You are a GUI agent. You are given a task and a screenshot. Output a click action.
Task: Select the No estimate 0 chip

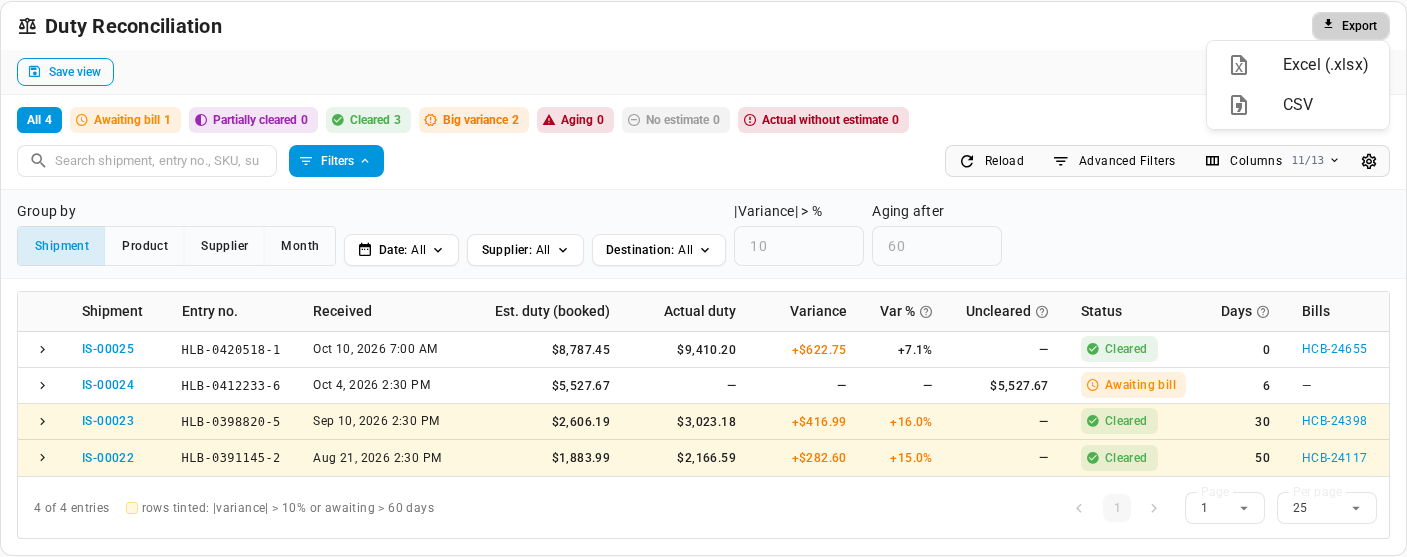675,120
